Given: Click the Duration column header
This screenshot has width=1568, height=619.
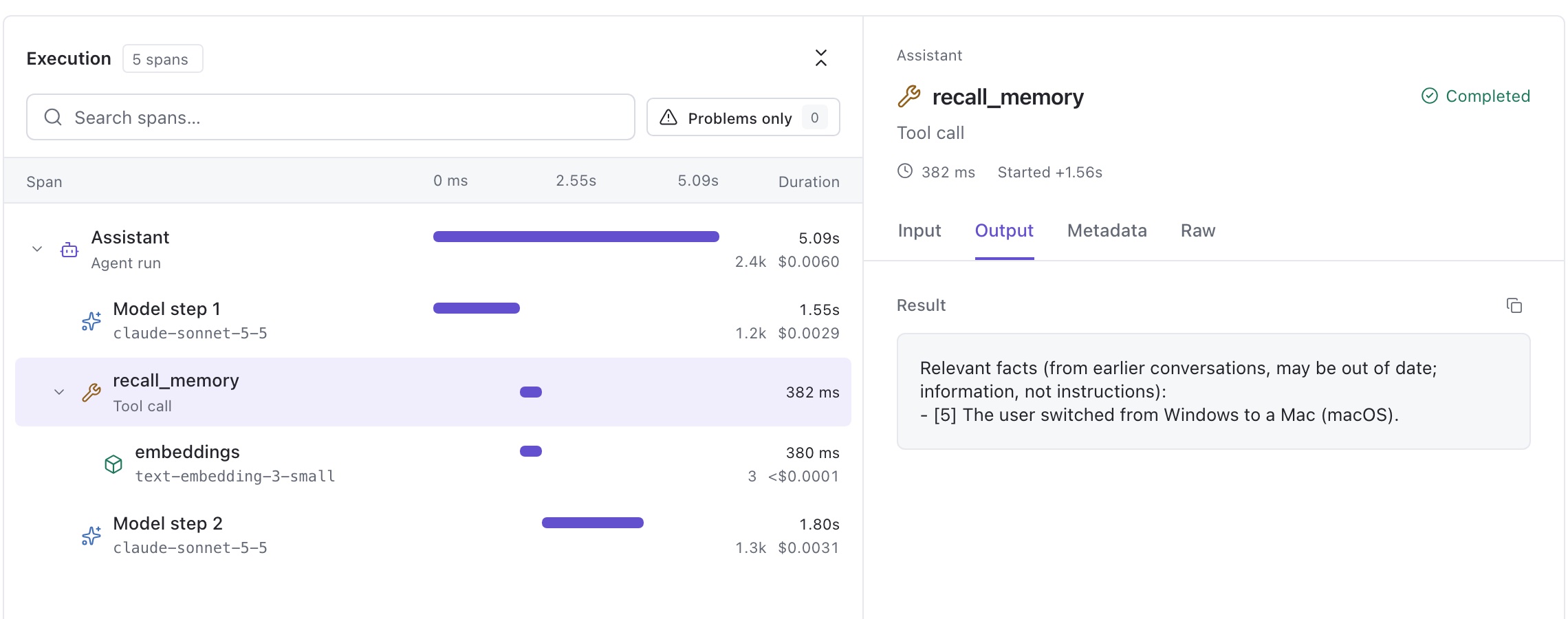Looking at the screenshot, I should pos(809,182).
